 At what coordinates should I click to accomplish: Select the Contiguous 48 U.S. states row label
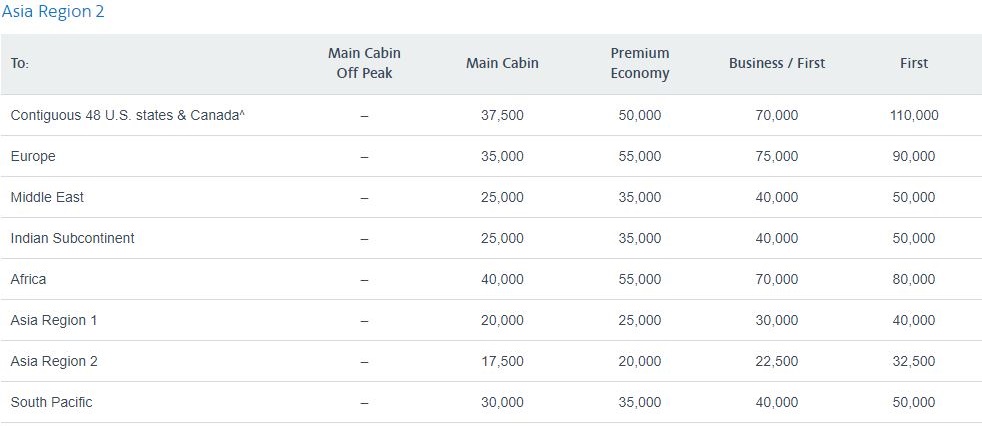click(x=128, y=115)
